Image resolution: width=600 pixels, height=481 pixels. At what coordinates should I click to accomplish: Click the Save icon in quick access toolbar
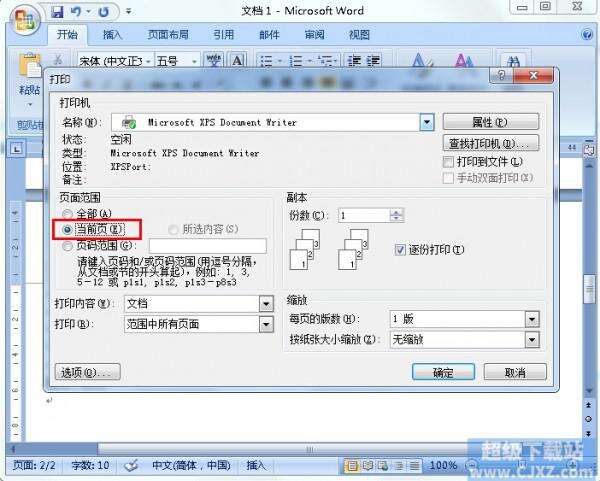click(57, 12)
